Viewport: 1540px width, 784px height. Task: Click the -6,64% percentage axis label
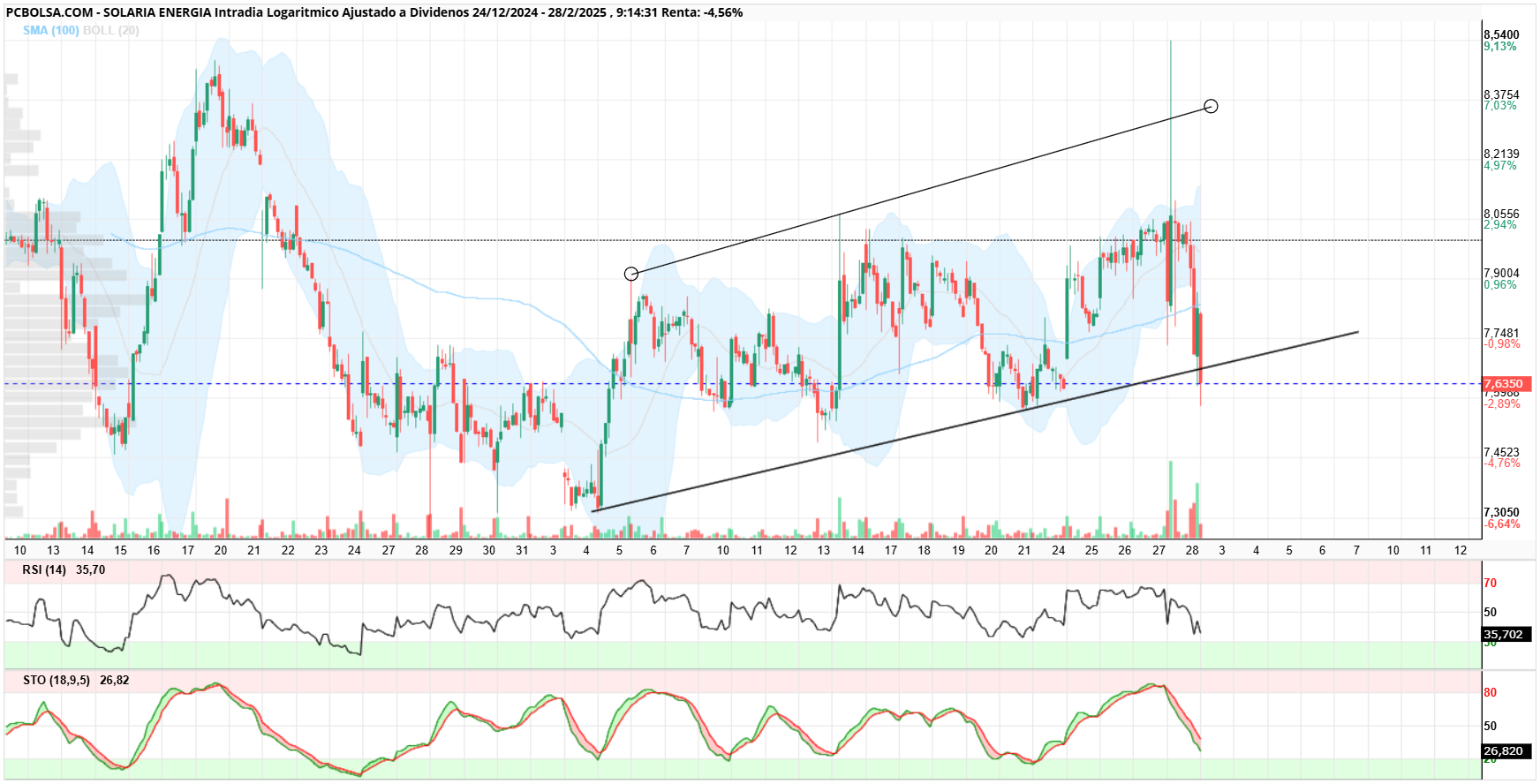coord(1502,524)
